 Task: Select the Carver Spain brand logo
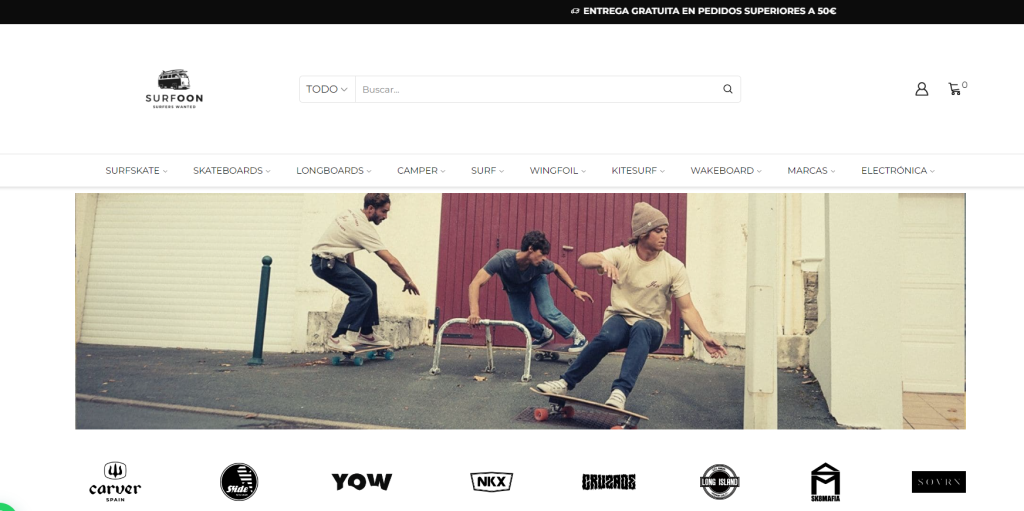pyautogui.click(x=115, y=482)
